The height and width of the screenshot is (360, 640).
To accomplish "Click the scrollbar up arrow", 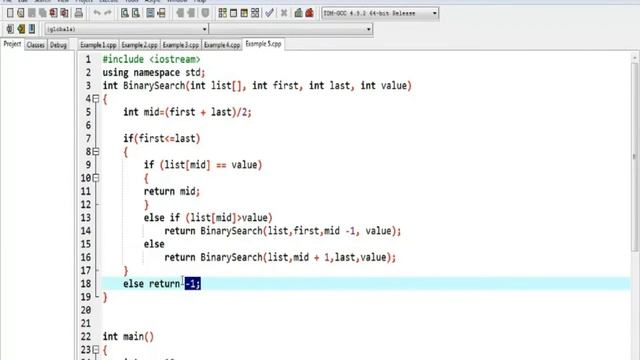I will (634, 58).
